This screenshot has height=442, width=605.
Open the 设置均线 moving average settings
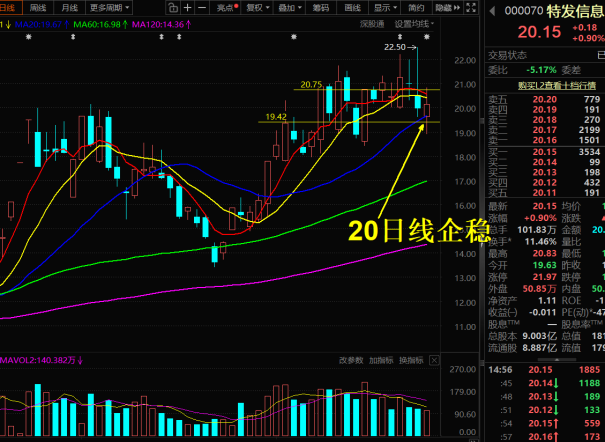click(414, 24)
